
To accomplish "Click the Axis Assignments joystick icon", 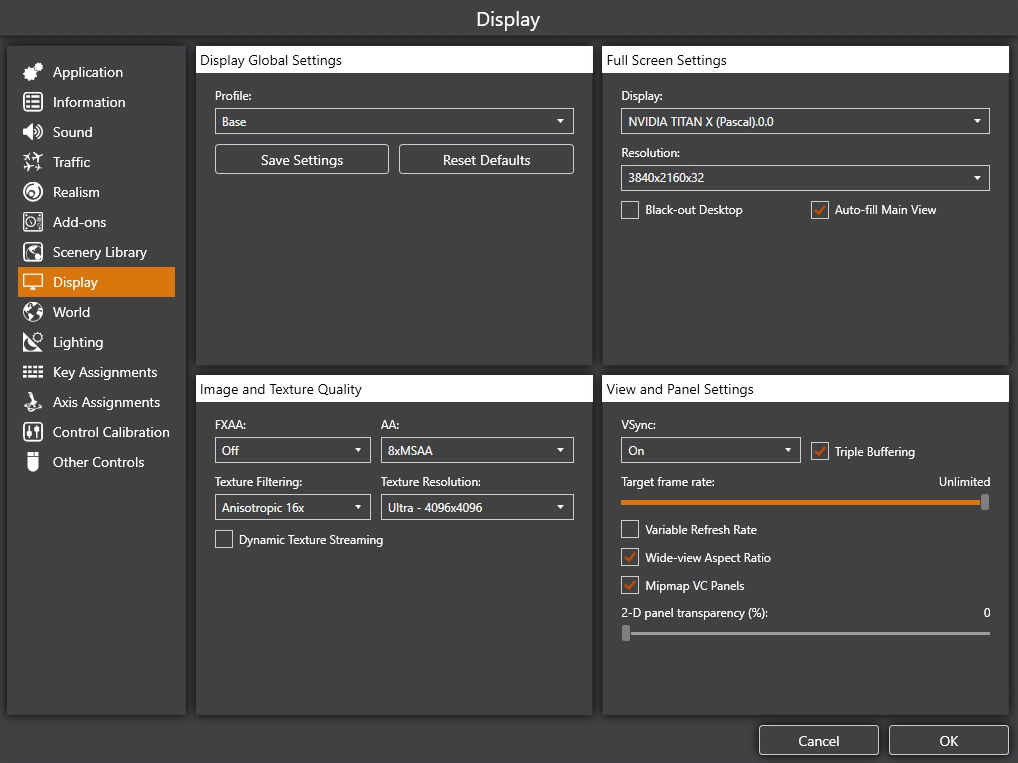I will point(32,402).
